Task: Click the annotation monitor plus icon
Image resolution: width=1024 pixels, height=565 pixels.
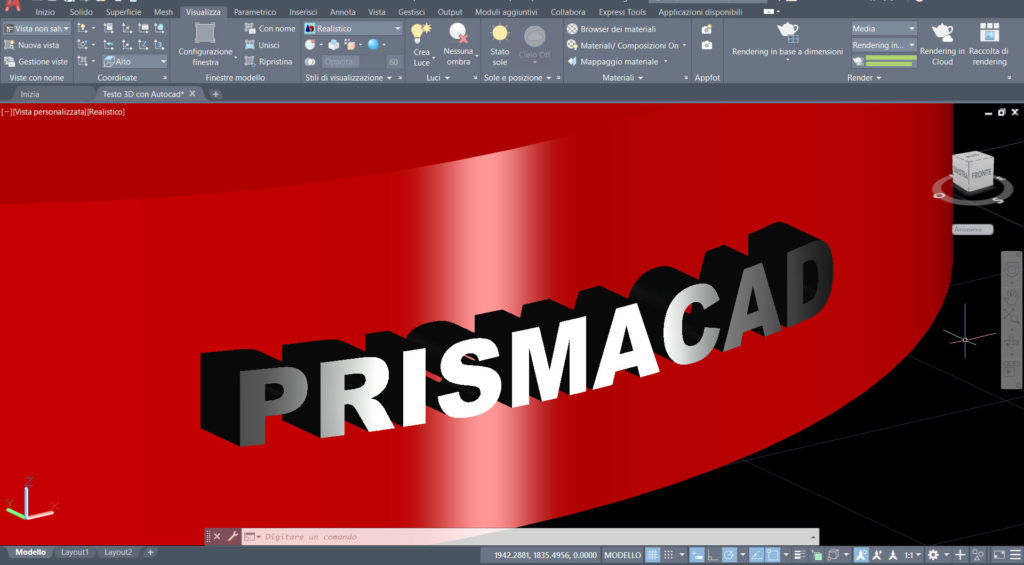Action: click(x=960, y=555)
